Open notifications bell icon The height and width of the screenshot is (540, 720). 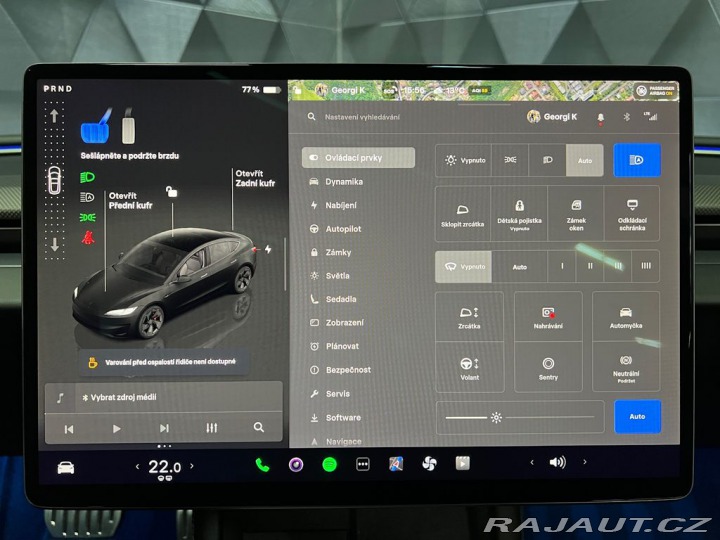tap(601, 118)
